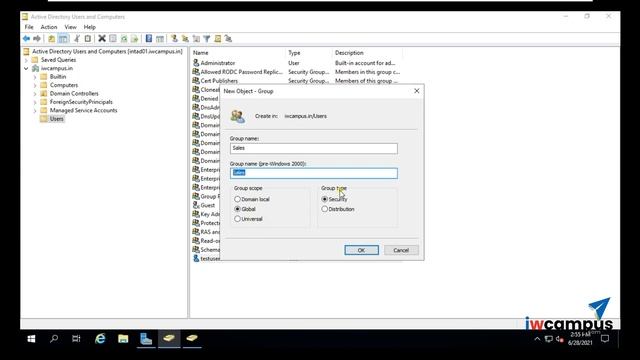Click the Forward arrow in toolbar

(x=37, y=38)
